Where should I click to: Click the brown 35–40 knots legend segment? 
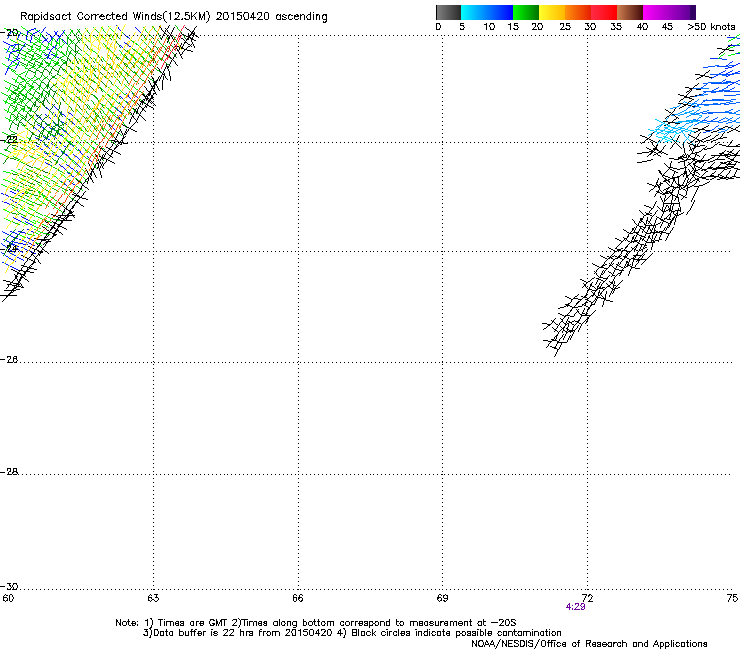tap(630, 12)
